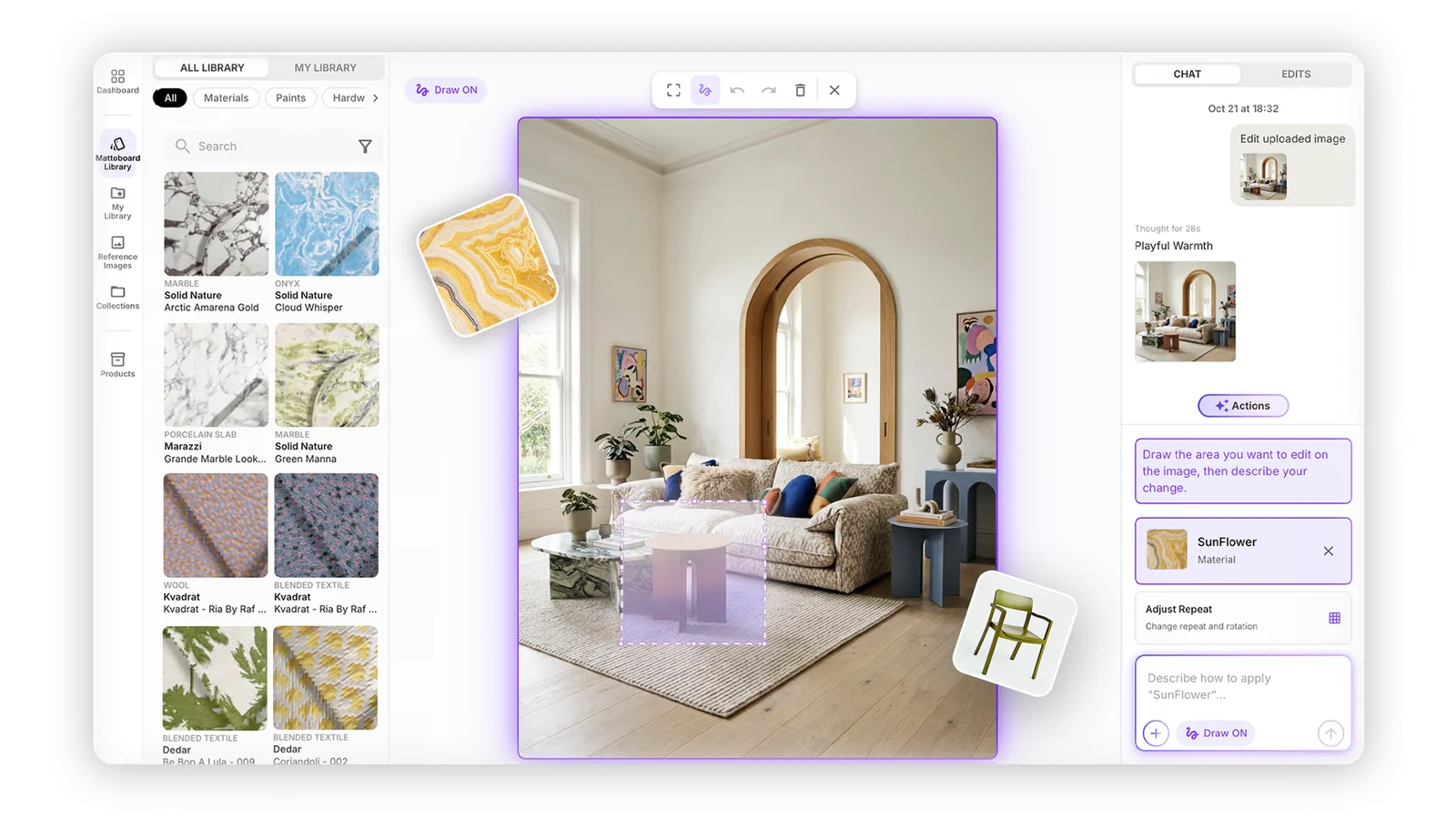
Task: Click the dashed selection area on the table
Action: 693,572
